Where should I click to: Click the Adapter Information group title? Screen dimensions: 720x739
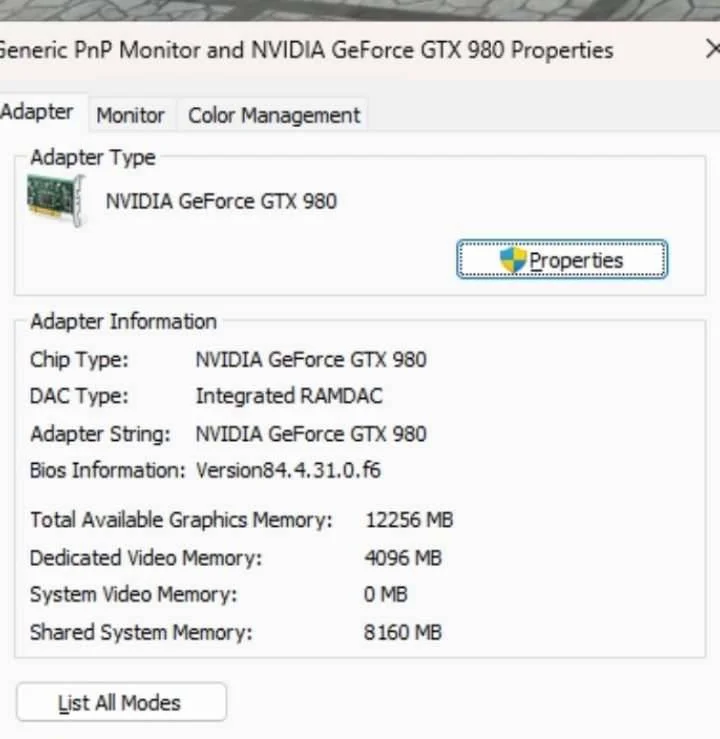(123, 321)
